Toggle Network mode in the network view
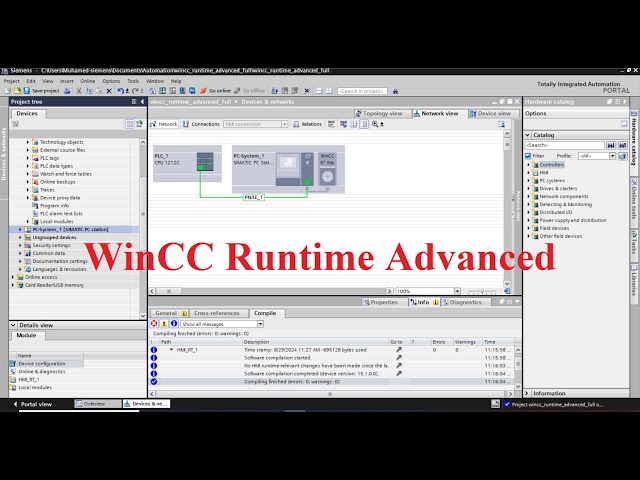This screenshot has width=640, height=480. 164,124
